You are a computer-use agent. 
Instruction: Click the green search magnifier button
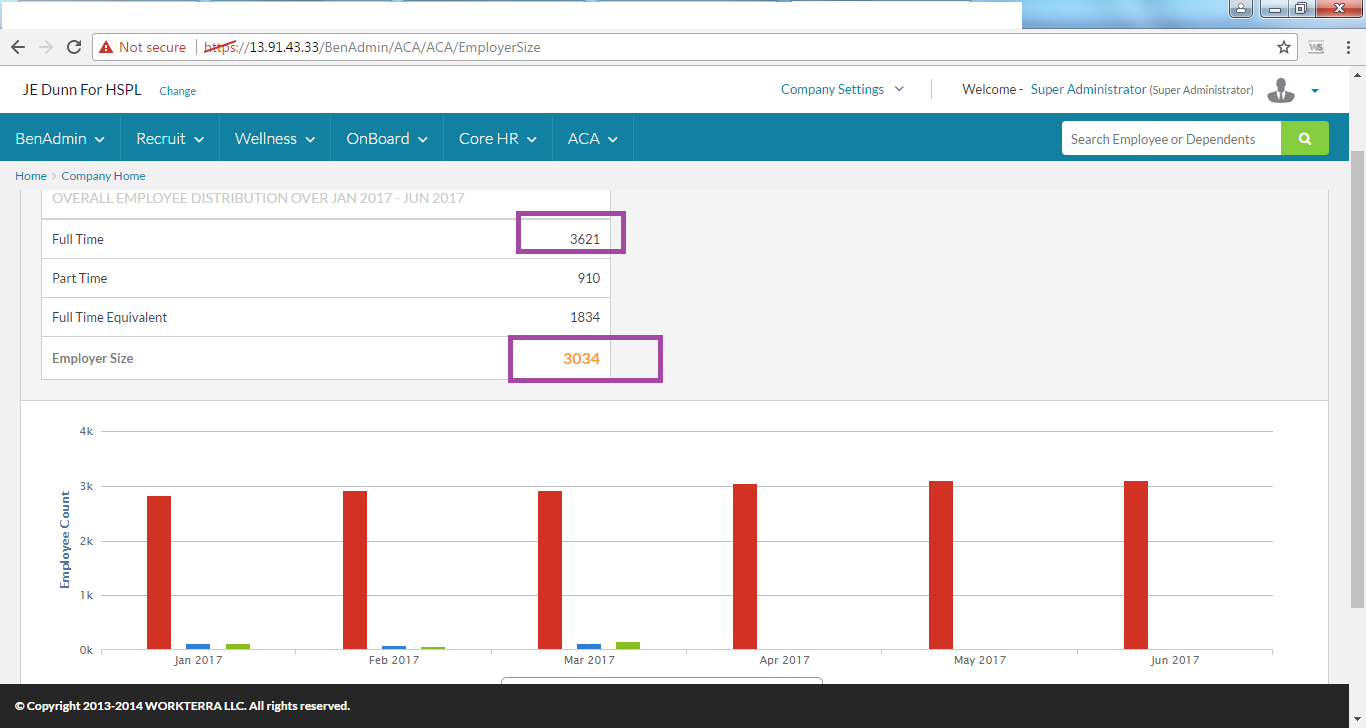(1304, 139)
